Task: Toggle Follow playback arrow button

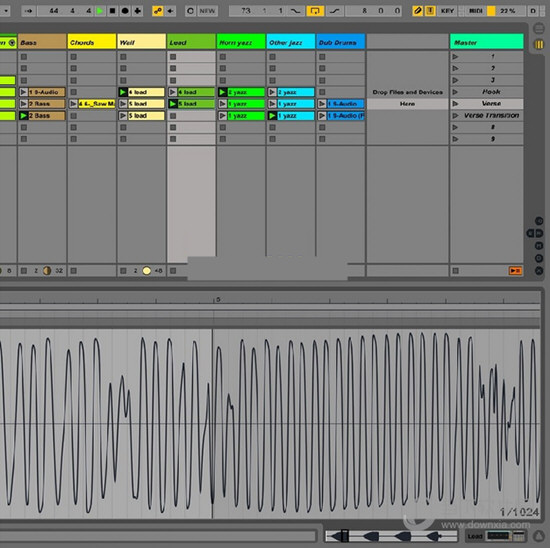Action: [x=29, y=11]
